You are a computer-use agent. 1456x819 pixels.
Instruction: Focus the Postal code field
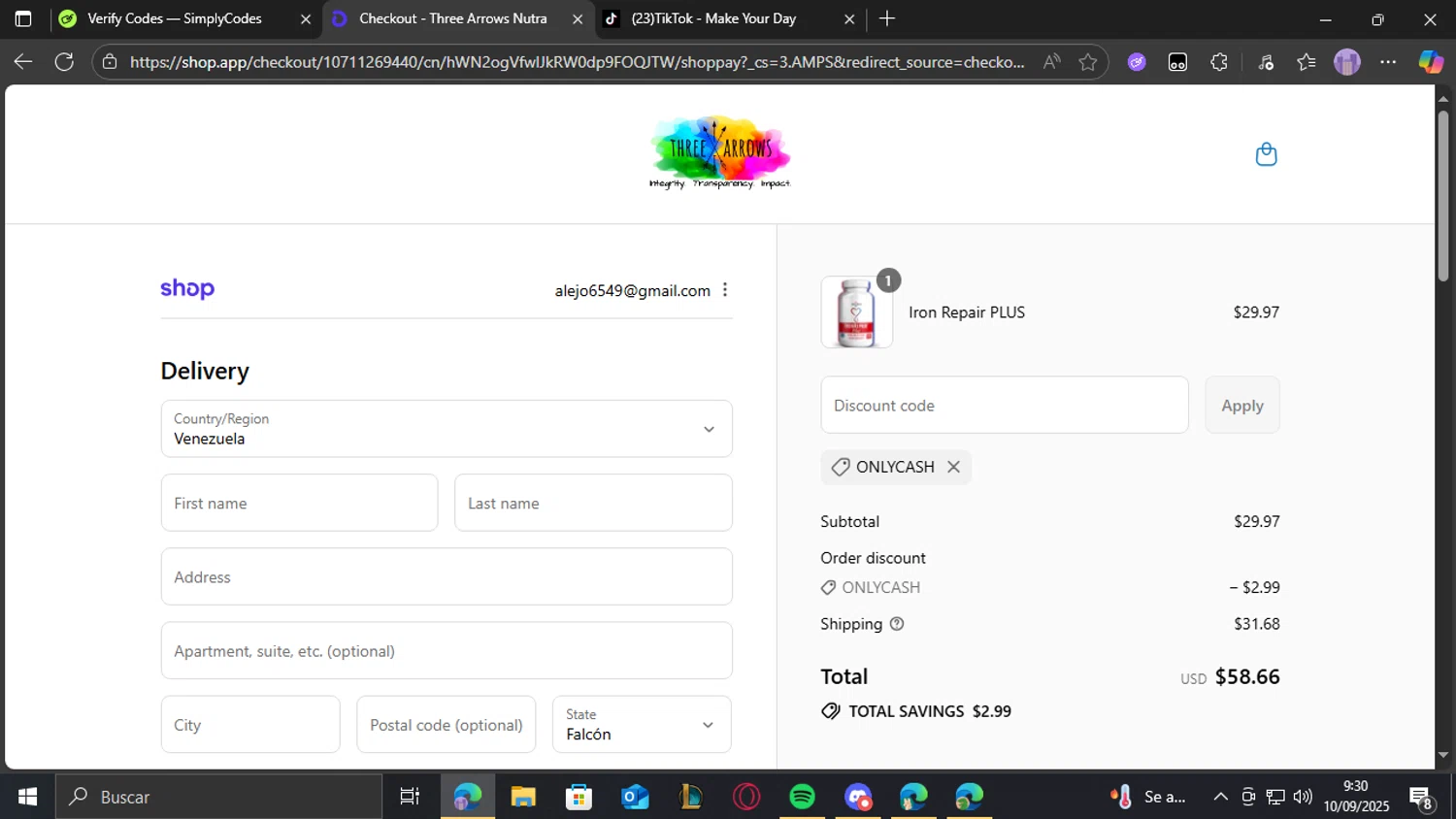(x=447, y=724)
